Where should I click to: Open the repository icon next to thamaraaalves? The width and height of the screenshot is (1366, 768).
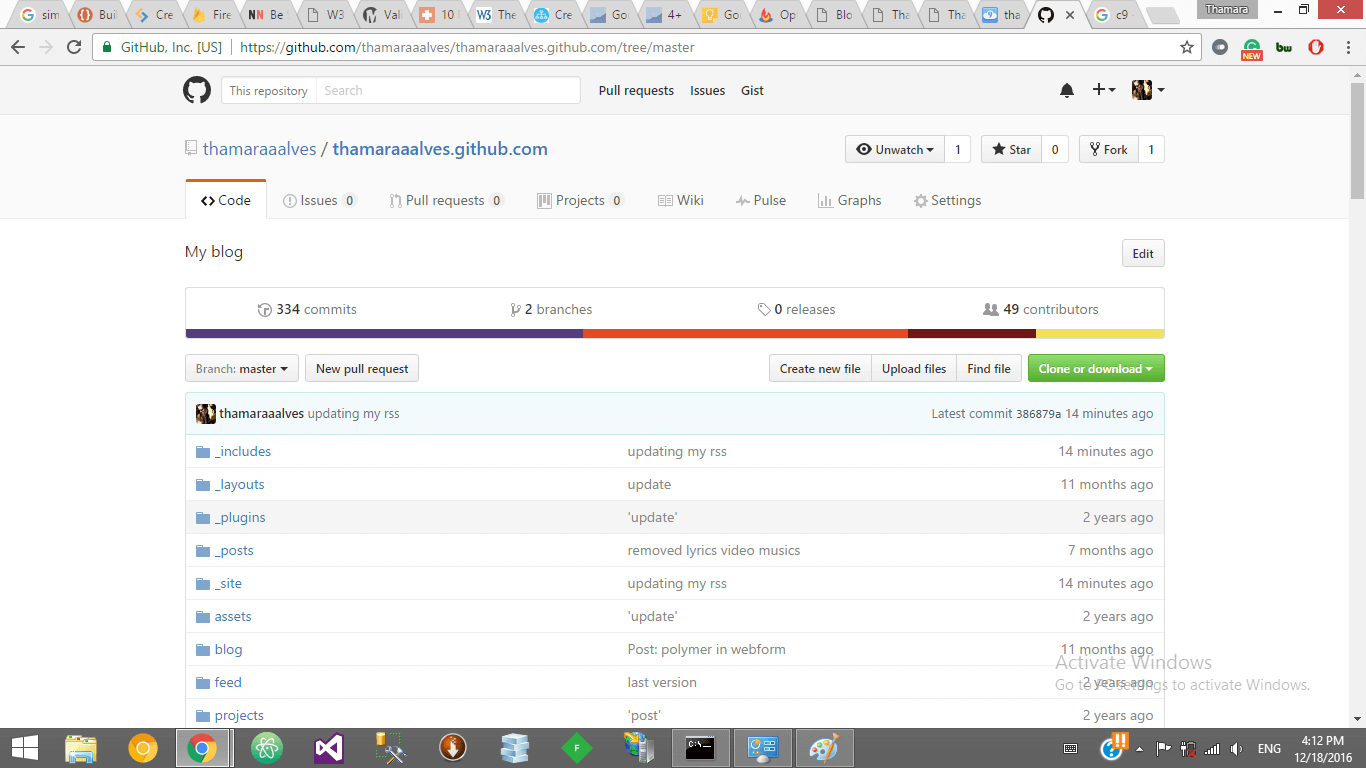pos(190,147)
